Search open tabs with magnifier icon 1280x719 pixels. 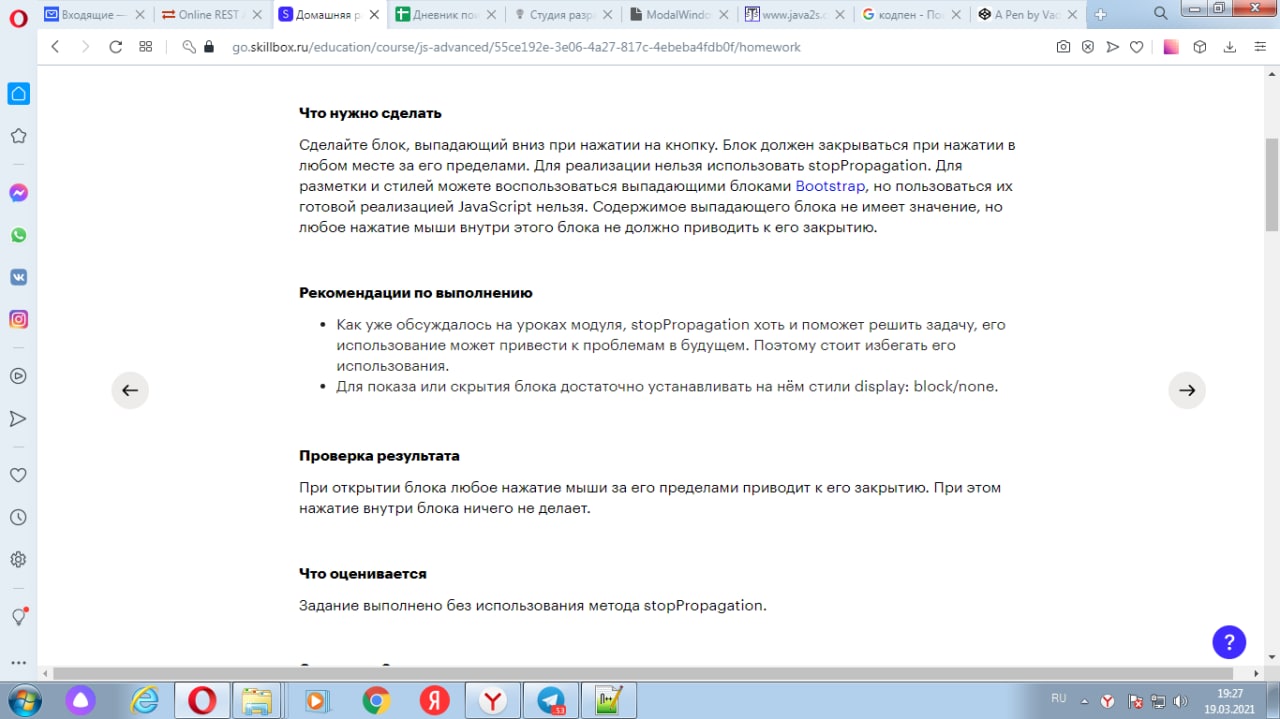click(1161, 14)
